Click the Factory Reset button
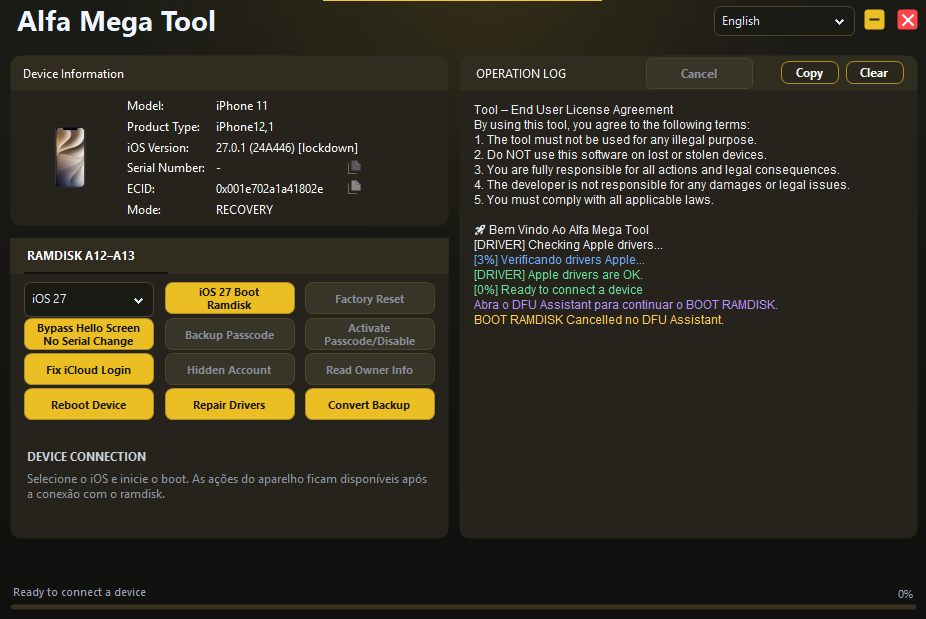Image resolution: width=926 pixels, height=619 pixels. tap(370, 299)
